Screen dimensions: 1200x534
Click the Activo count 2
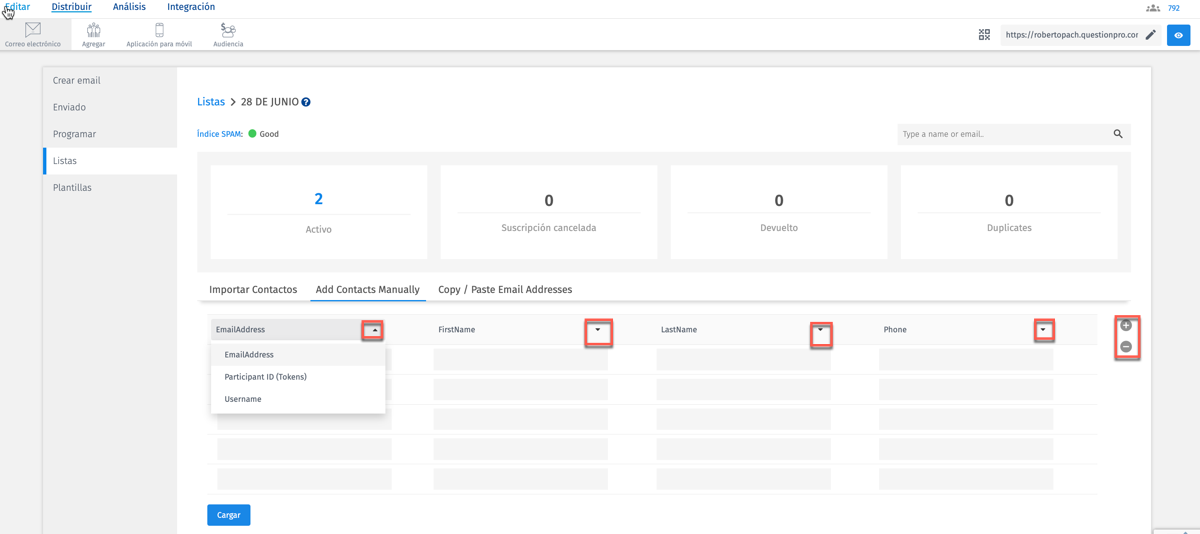click(318, 199)
